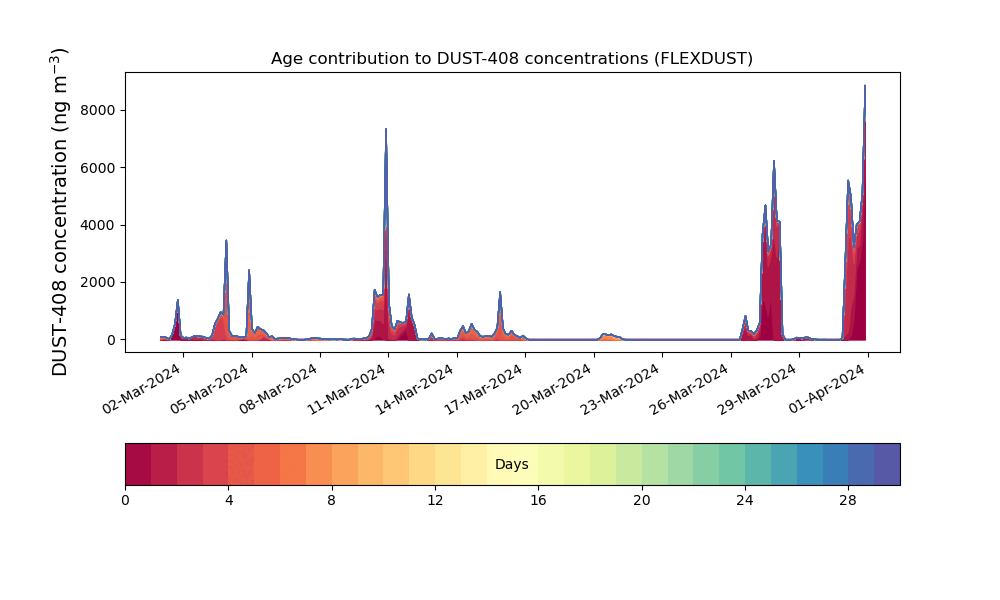Click the x-axis date label 23-Mar-2024
1000x600 pixels.
pyautogui.click(x=621, y=389)
